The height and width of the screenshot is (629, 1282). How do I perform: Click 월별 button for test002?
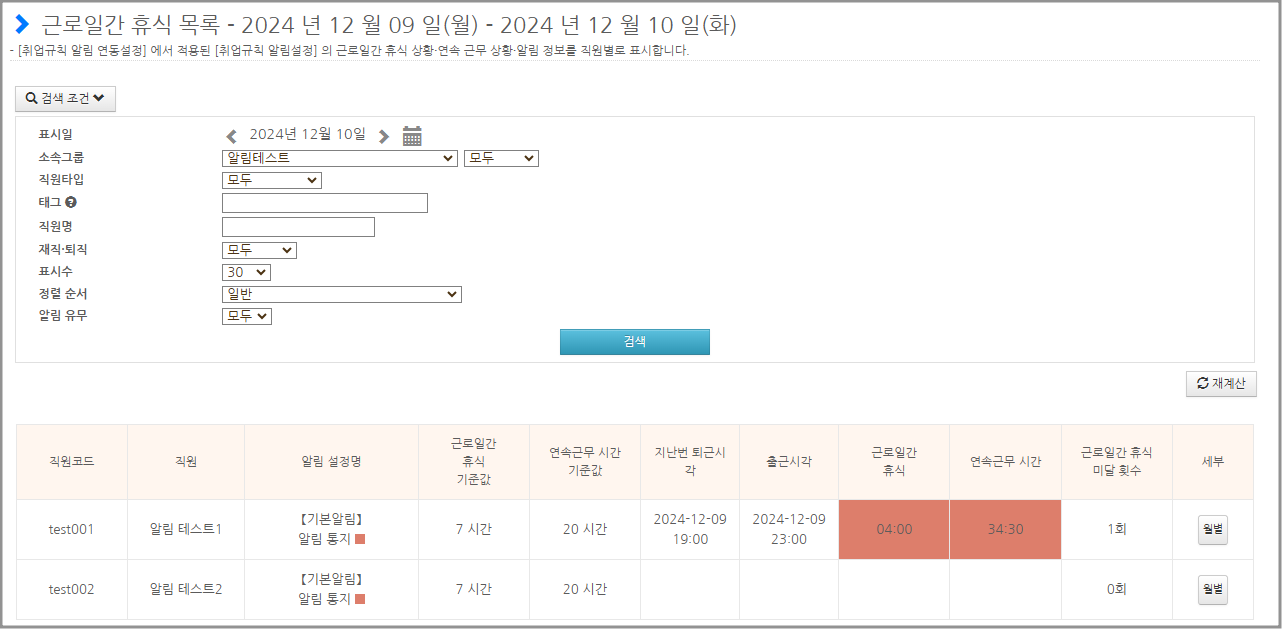pyautogui.click(x=1212, y=590)
